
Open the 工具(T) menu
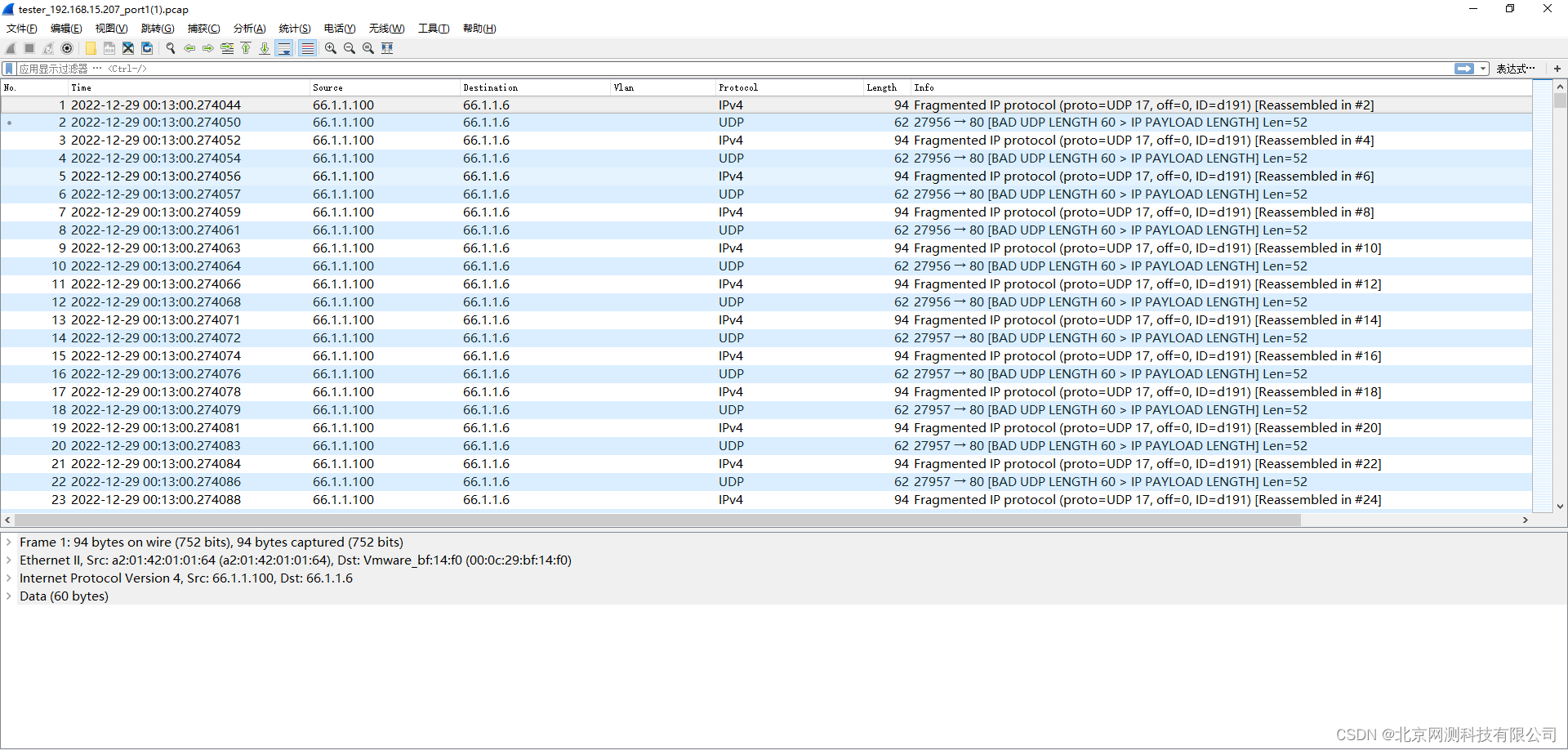434,29
